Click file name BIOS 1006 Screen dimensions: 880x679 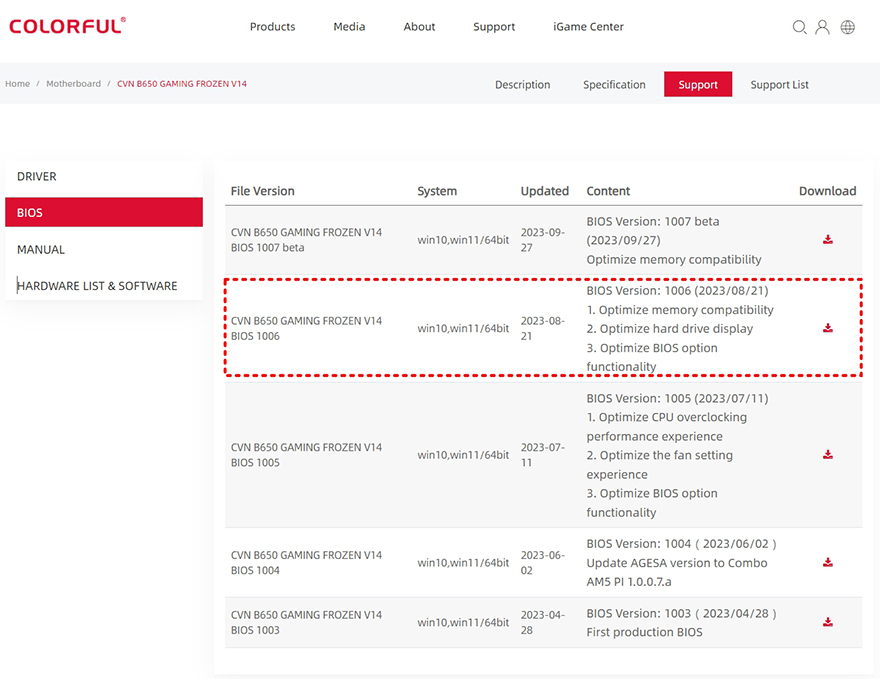coord(306,328)
